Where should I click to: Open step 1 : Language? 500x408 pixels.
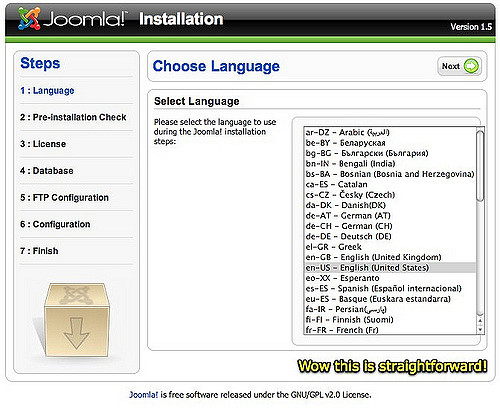pyautogui.click(x=47, y=91)
